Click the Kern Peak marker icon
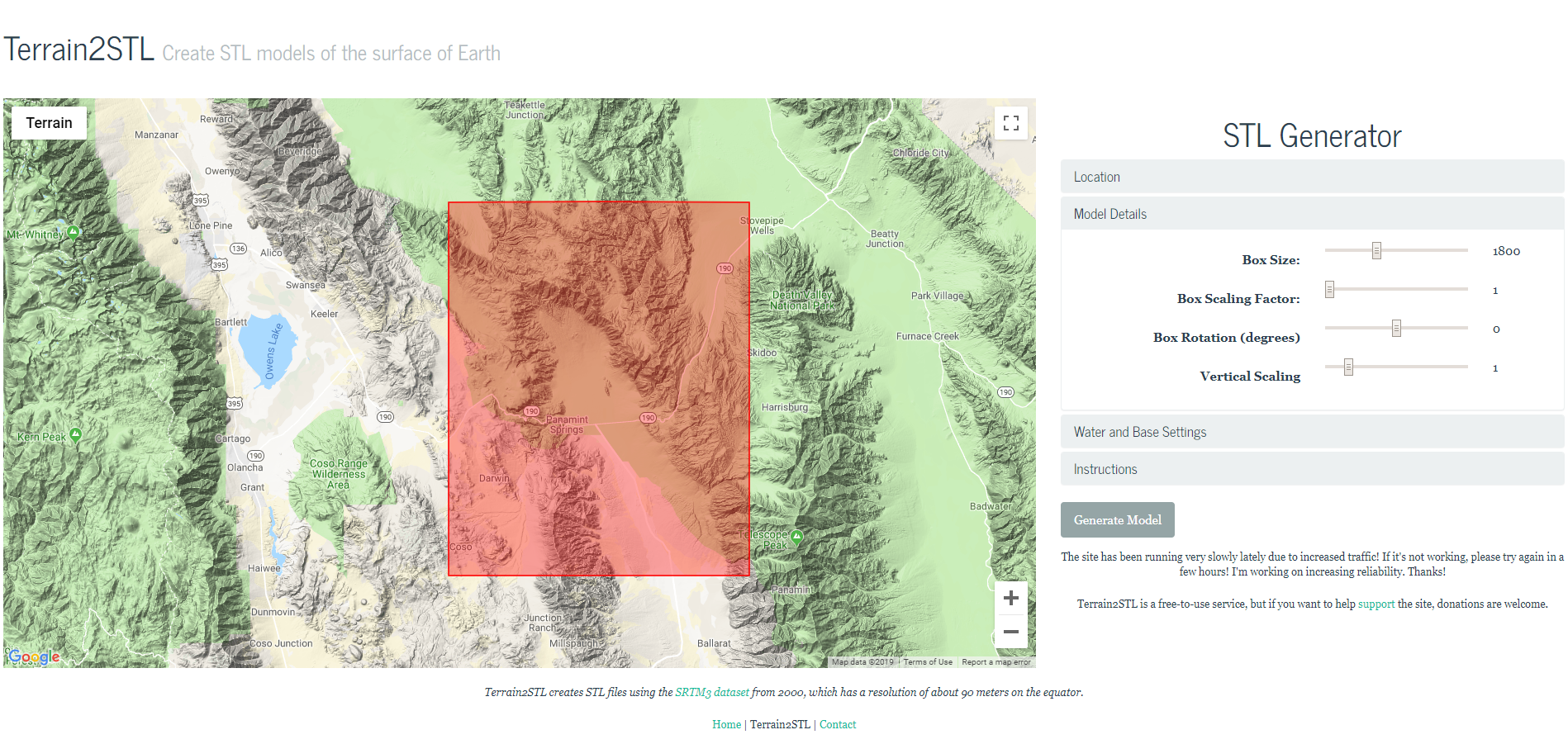The width and height of the screenshot is (1568, 744). click(x=76, y=434)
